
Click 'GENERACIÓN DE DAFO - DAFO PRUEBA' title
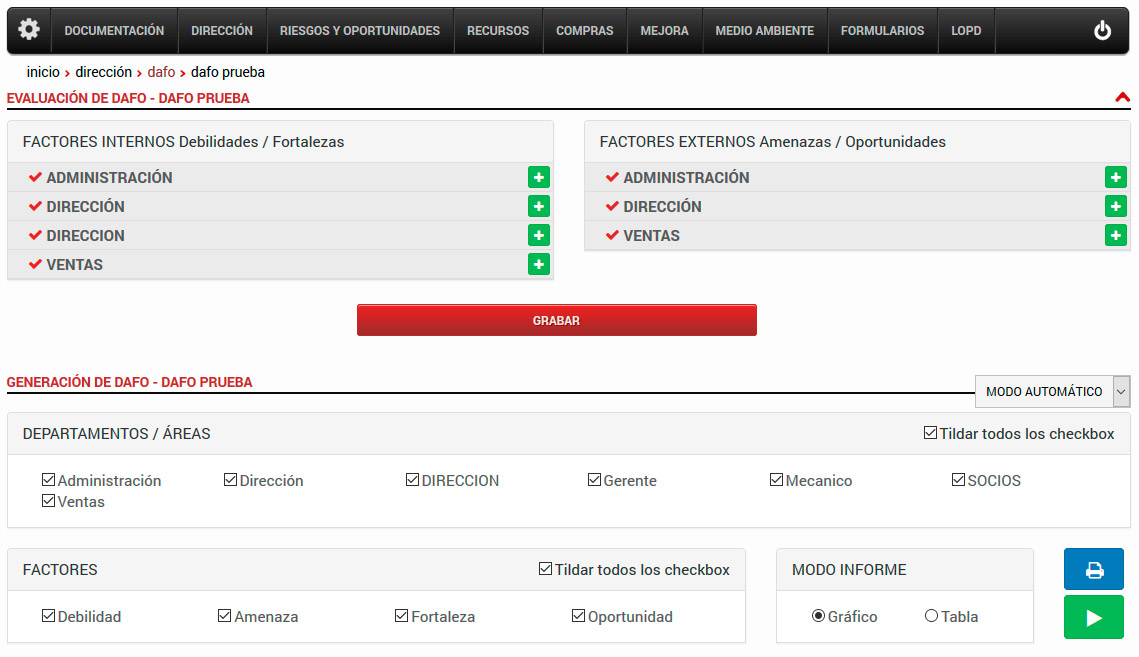click(129, 382)
